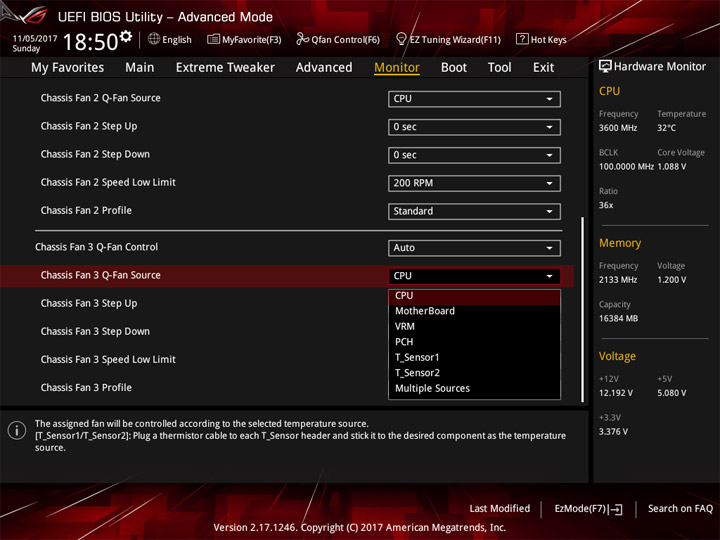The height and width of the screenshot is (540, 720).
Task: Click the 12.192 V reading
Action: coord(615,394)
